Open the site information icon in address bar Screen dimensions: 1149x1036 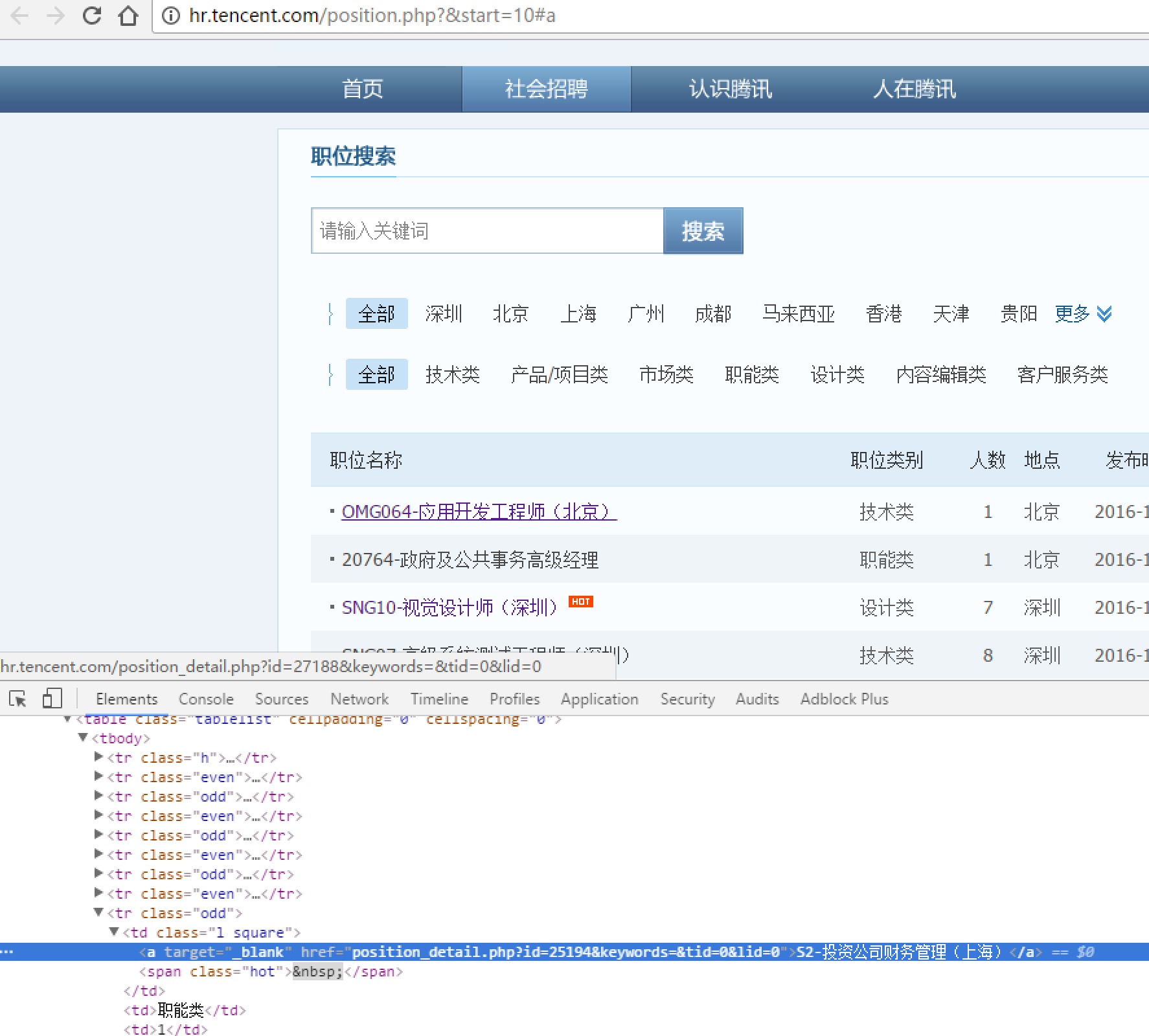tap(170, 16)
